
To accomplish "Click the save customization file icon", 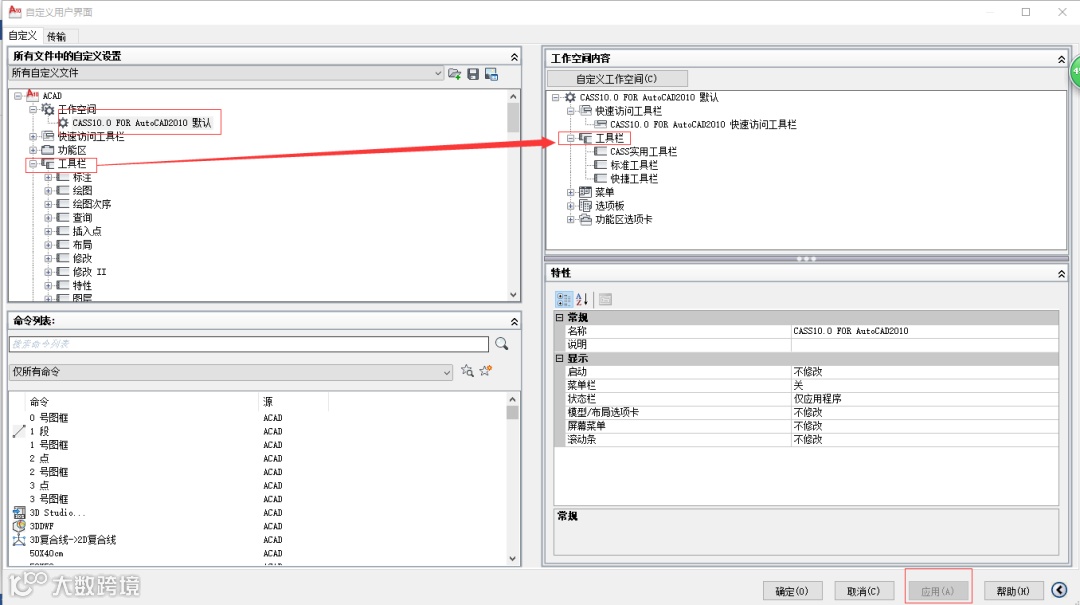I will (x=473, y=74).
